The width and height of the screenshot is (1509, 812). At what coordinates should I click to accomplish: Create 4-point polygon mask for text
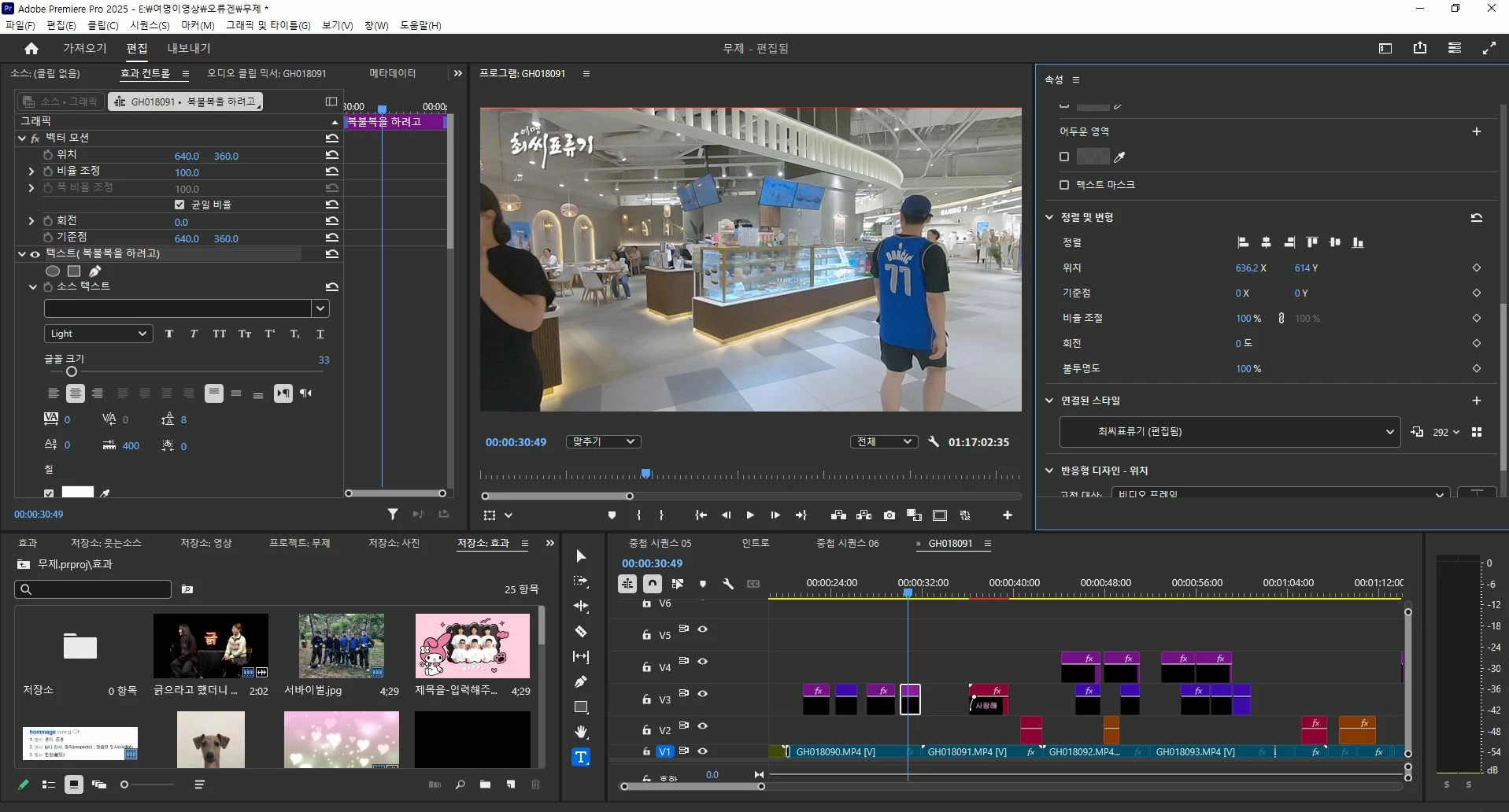click(74, 271)
